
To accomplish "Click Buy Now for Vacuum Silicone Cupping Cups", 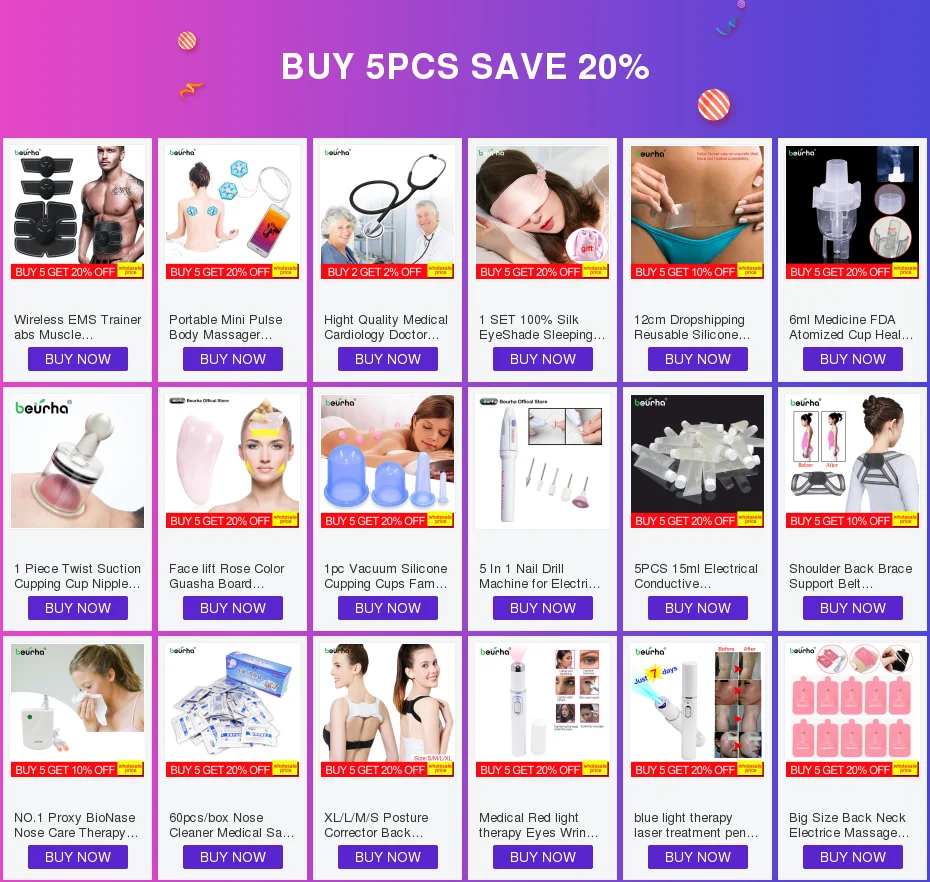I will [x=387, y=608].
